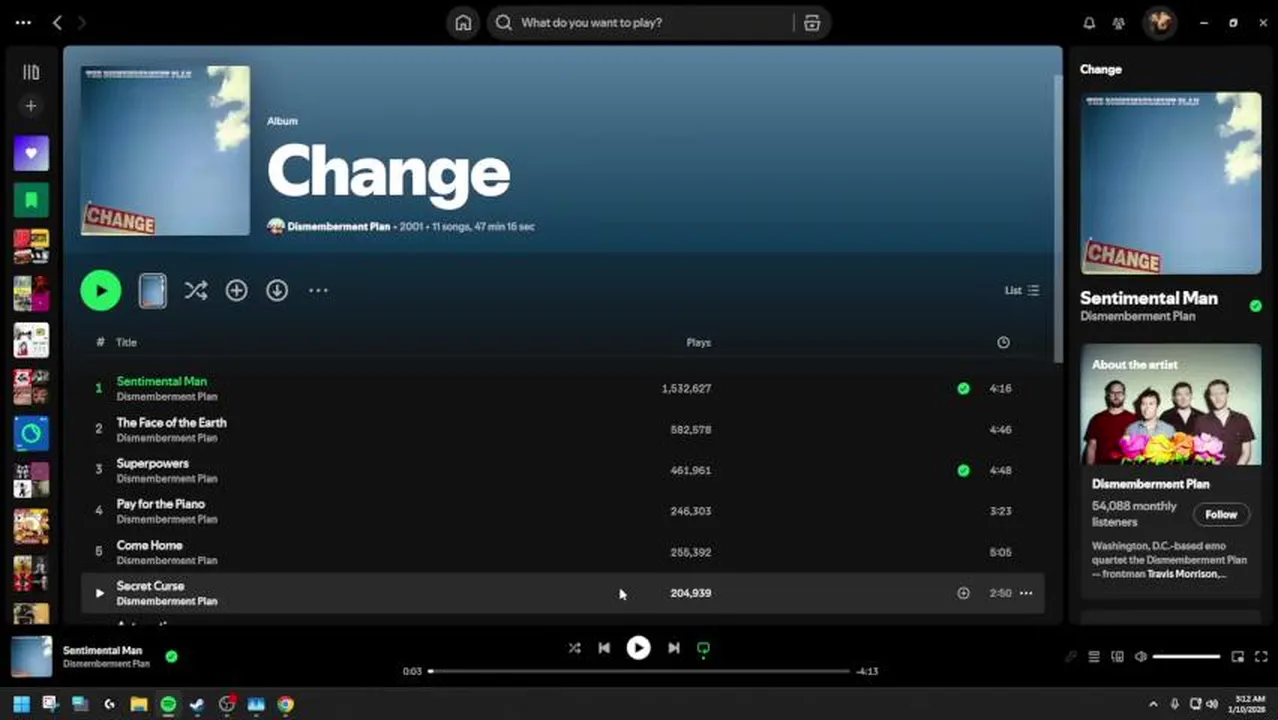Mute with the speaker icon
This screenshot has height=720, width=1278.
click(x=1140, y=657)
